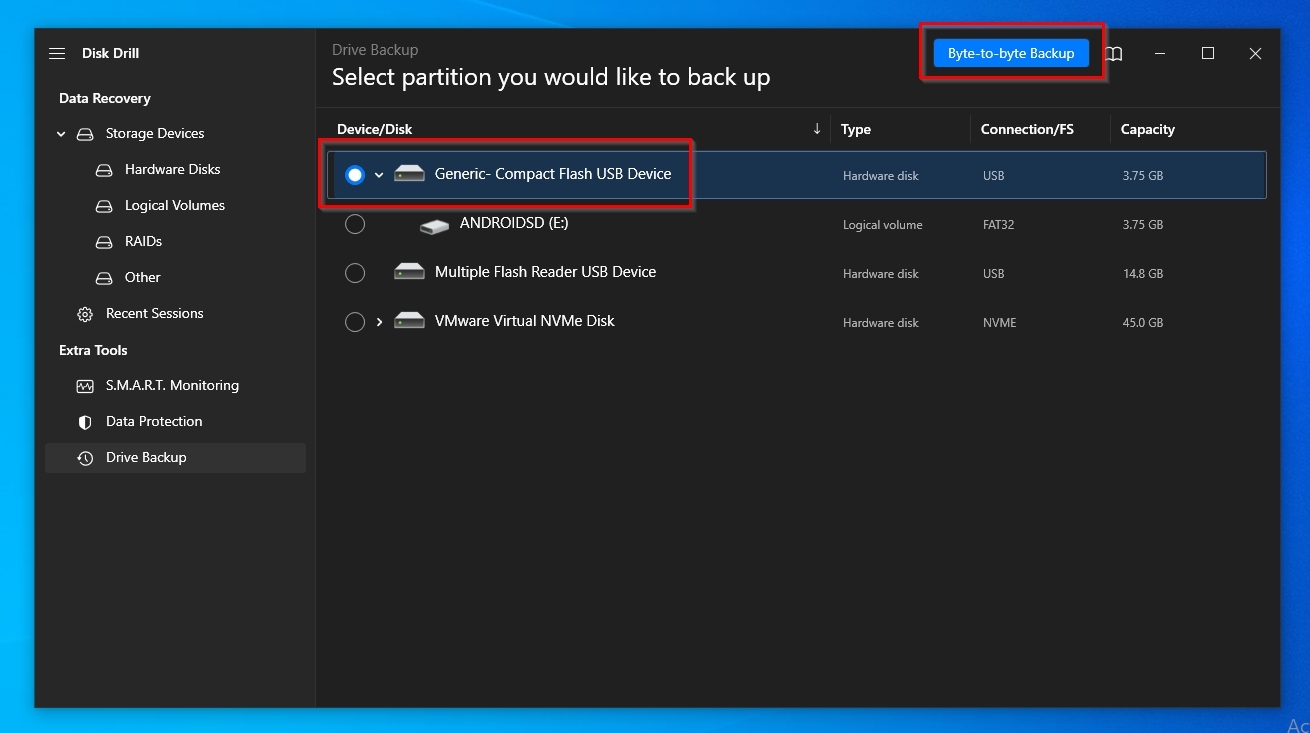Click the Recent Sessions gear icon

(x=85, y=314)
